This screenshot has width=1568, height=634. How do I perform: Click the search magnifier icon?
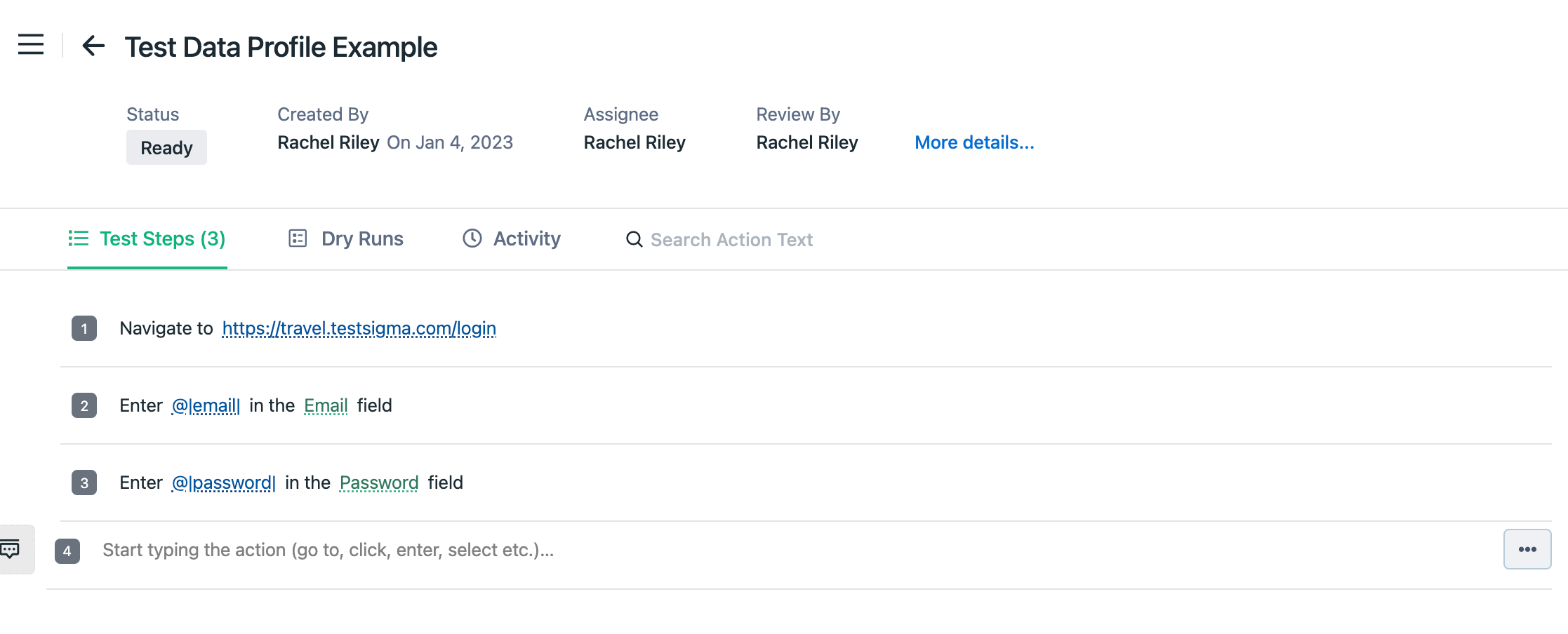[634, 239]
